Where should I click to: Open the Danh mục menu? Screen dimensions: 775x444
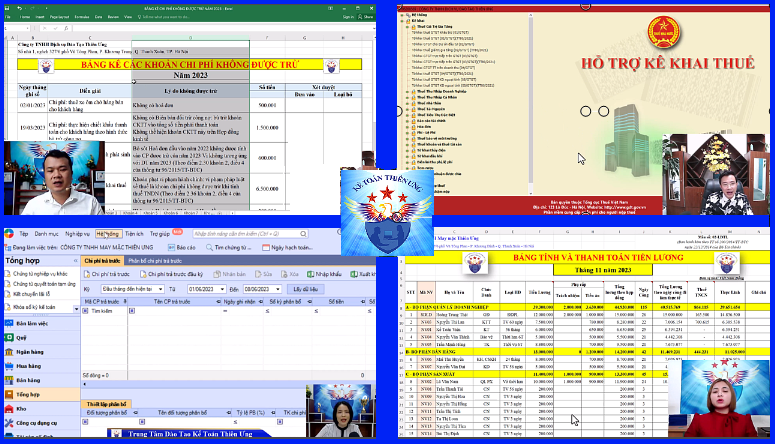coord(46,234)
